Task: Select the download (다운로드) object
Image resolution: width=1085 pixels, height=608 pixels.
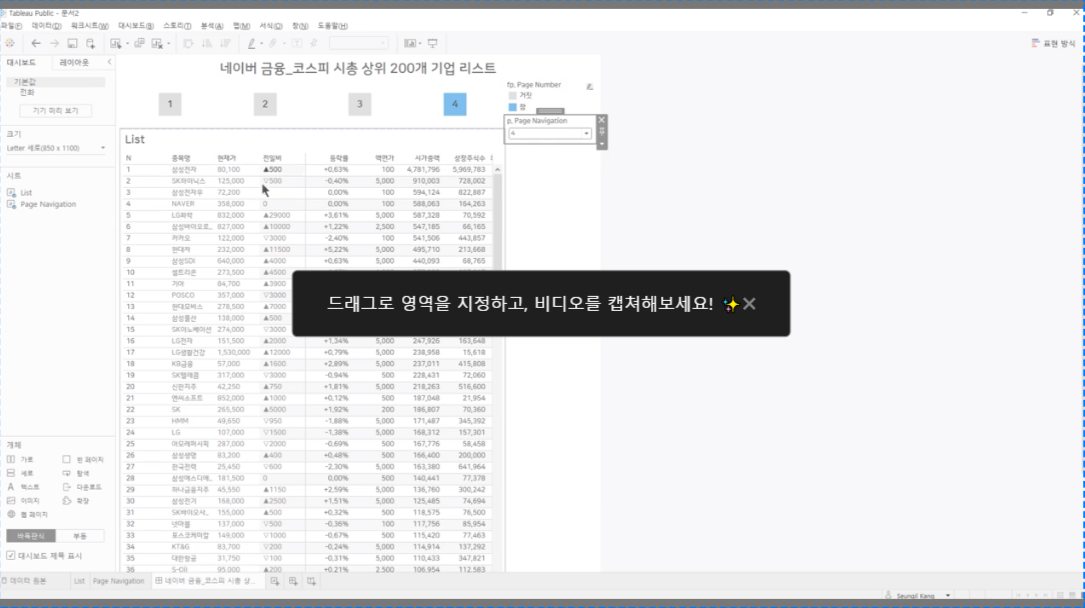Action: (x=82, y=487)
